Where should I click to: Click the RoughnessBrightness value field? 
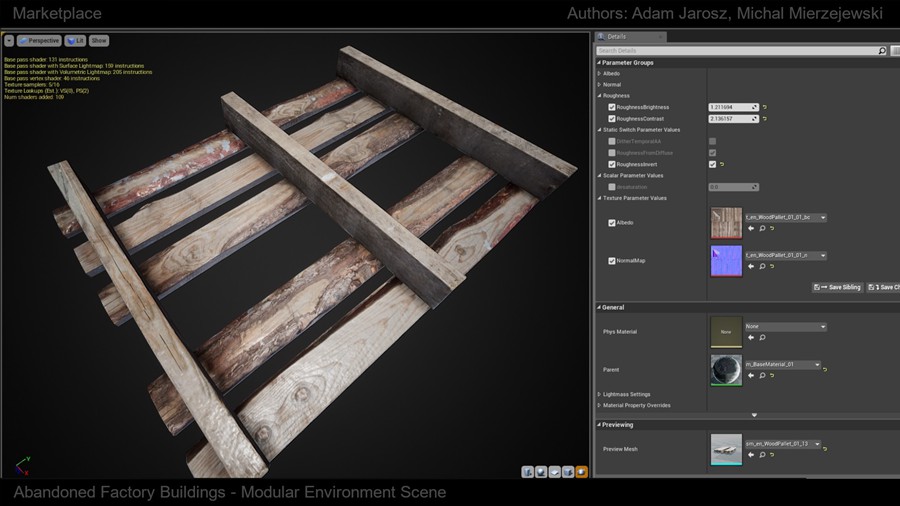[x=732, y=107]
